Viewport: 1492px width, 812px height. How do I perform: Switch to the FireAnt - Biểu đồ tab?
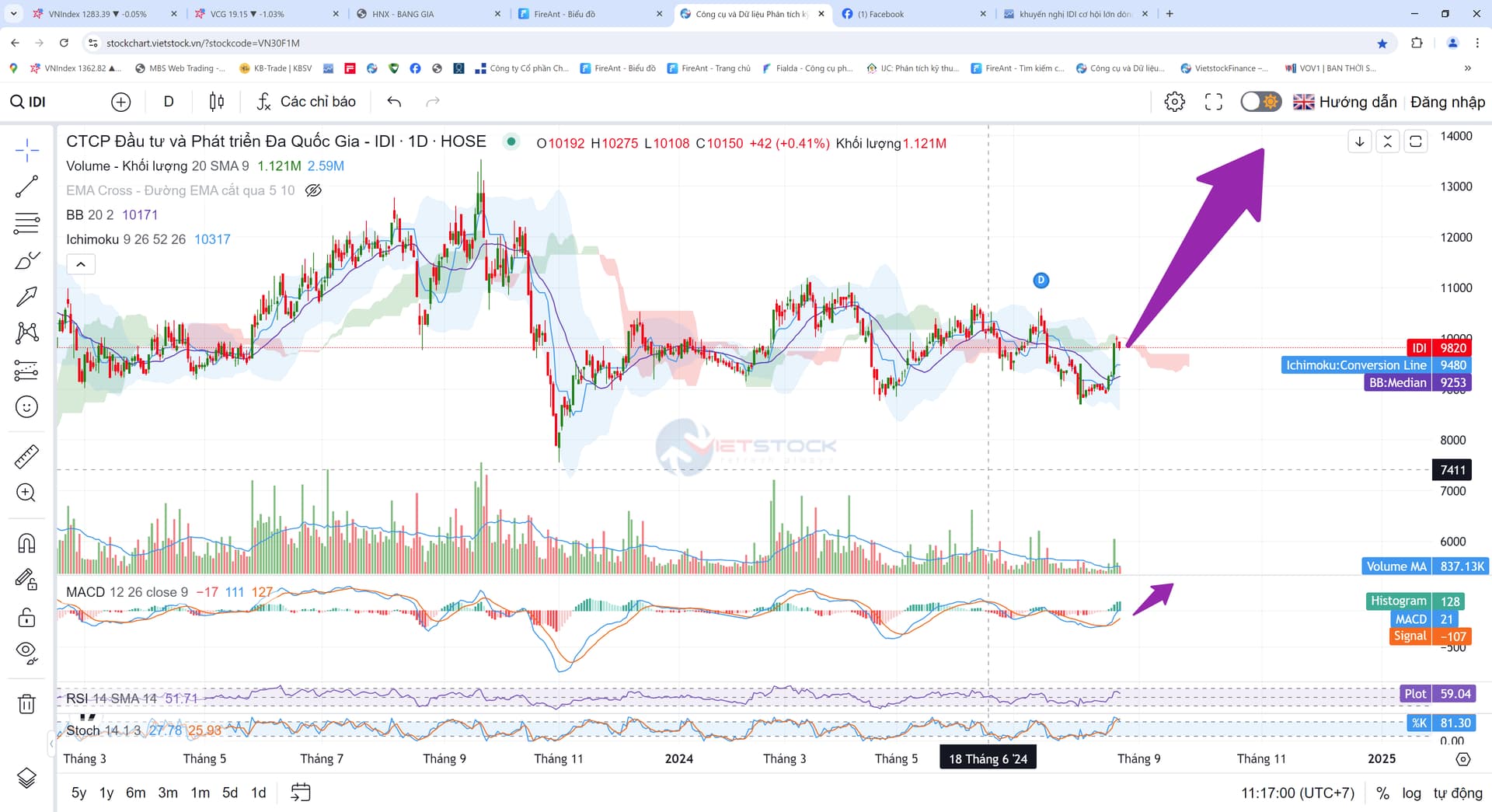click(590, 14)
